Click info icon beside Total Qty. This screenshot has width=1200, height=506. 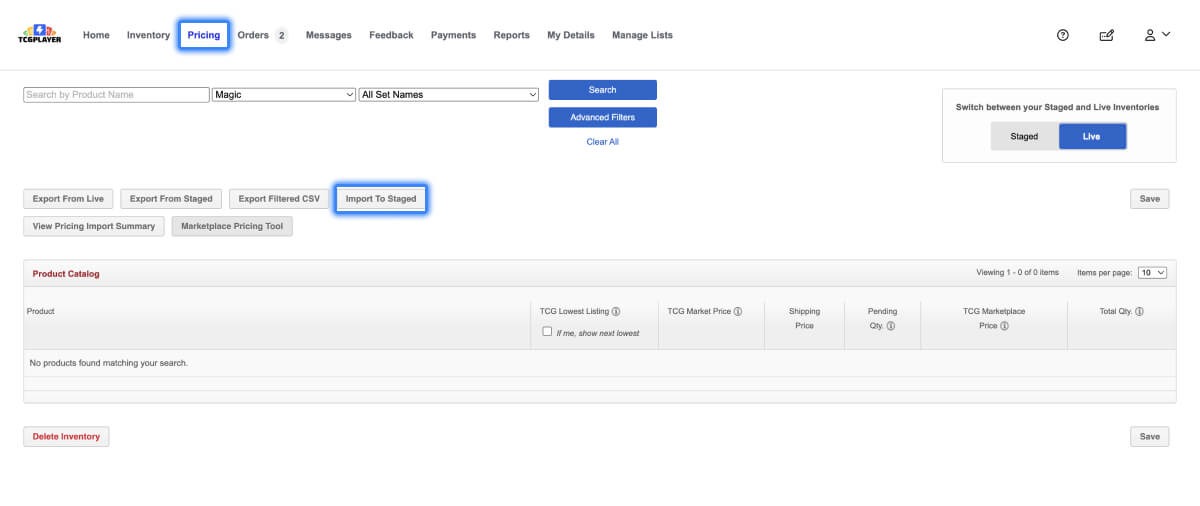click(x=1139, y=312)
